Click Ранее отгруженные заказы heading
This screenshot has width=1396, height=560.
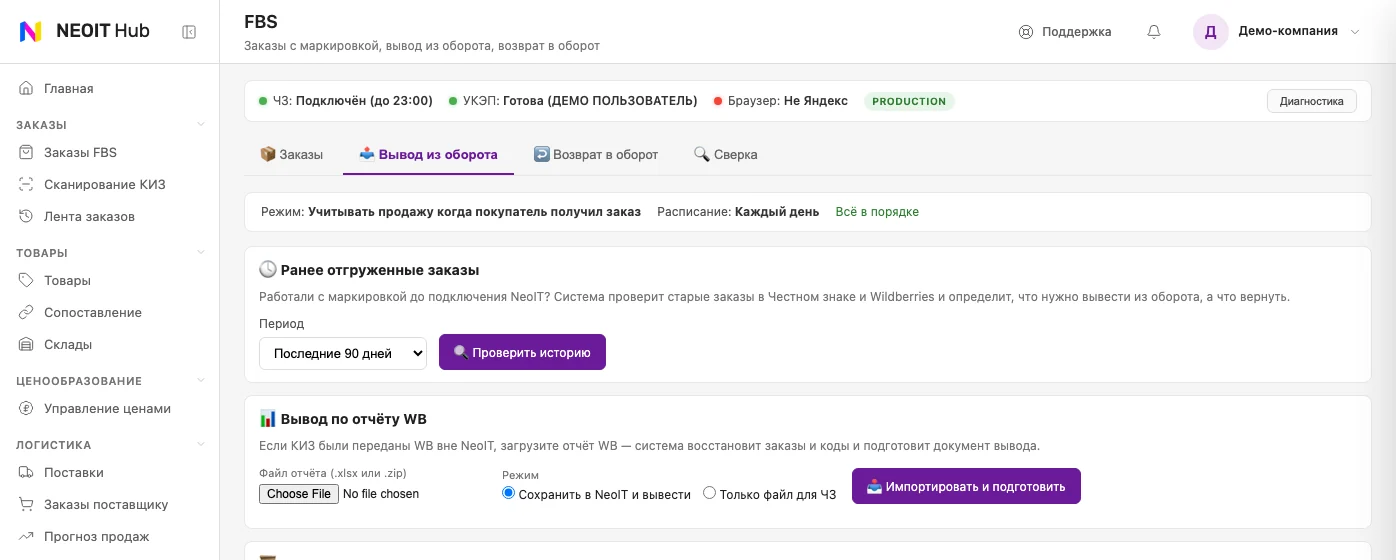pyautogui.click(x=369, y=270)
